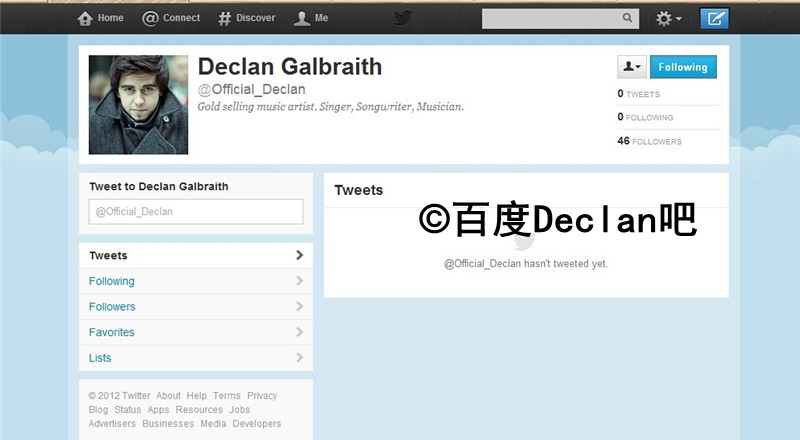Open the Businesses footer link
Viewport: 800px width, 440px height.
pos(168,424)
